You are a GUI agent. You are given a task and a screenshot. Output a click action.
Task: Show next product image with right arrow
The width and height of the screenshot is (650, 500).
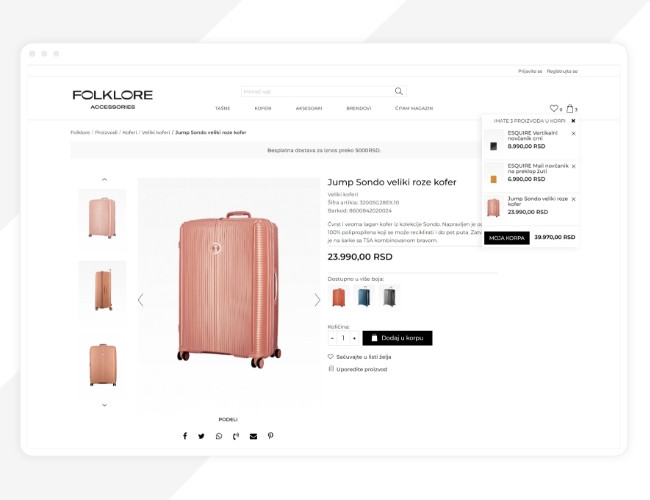click(x=317, y=299)
